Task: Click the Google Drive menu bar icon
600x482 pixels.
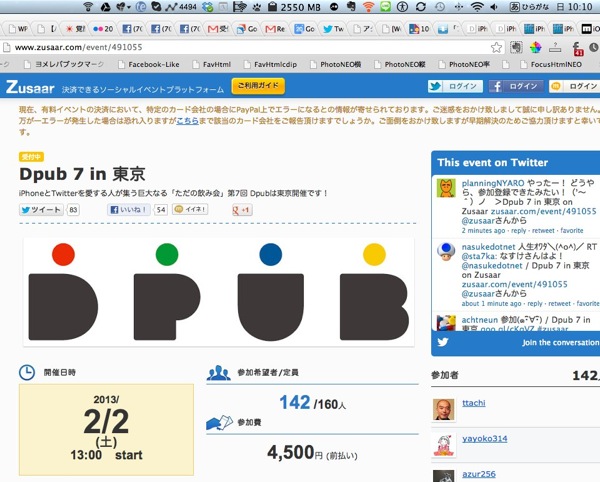Action: pyautogui.click(x=106, y=7)
